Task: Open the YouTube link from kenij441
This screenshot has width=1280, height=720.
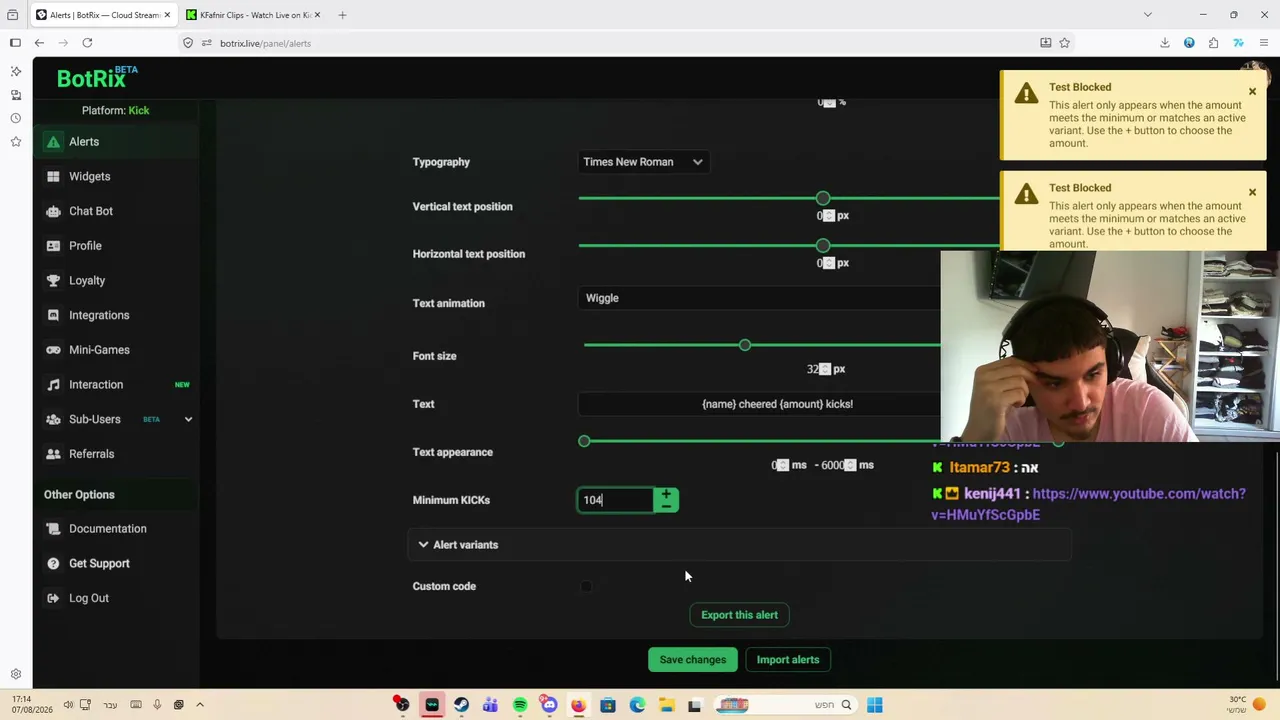Action: click(1088, 504)
